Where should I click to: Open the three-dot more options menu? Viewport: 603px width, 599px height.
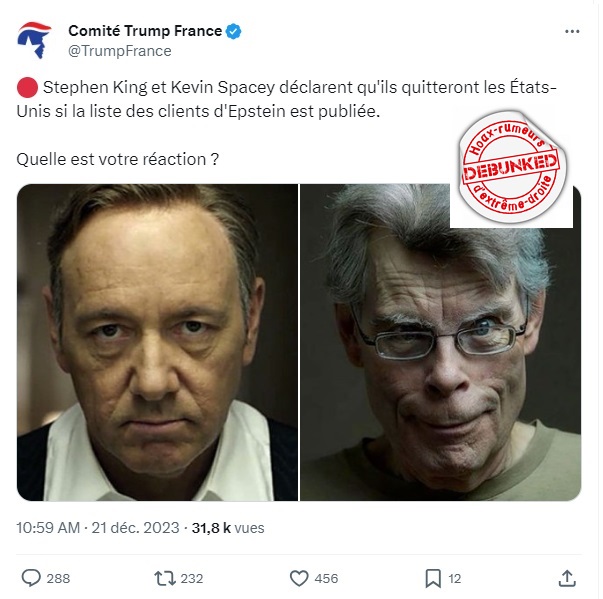pos(572,31)
